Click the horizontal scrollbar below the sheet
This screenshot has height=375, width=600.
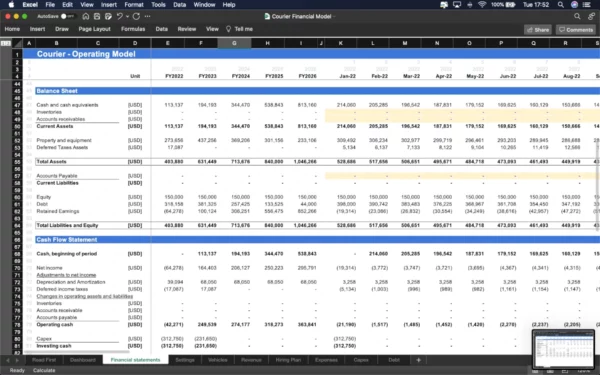[x=77, y=352]
